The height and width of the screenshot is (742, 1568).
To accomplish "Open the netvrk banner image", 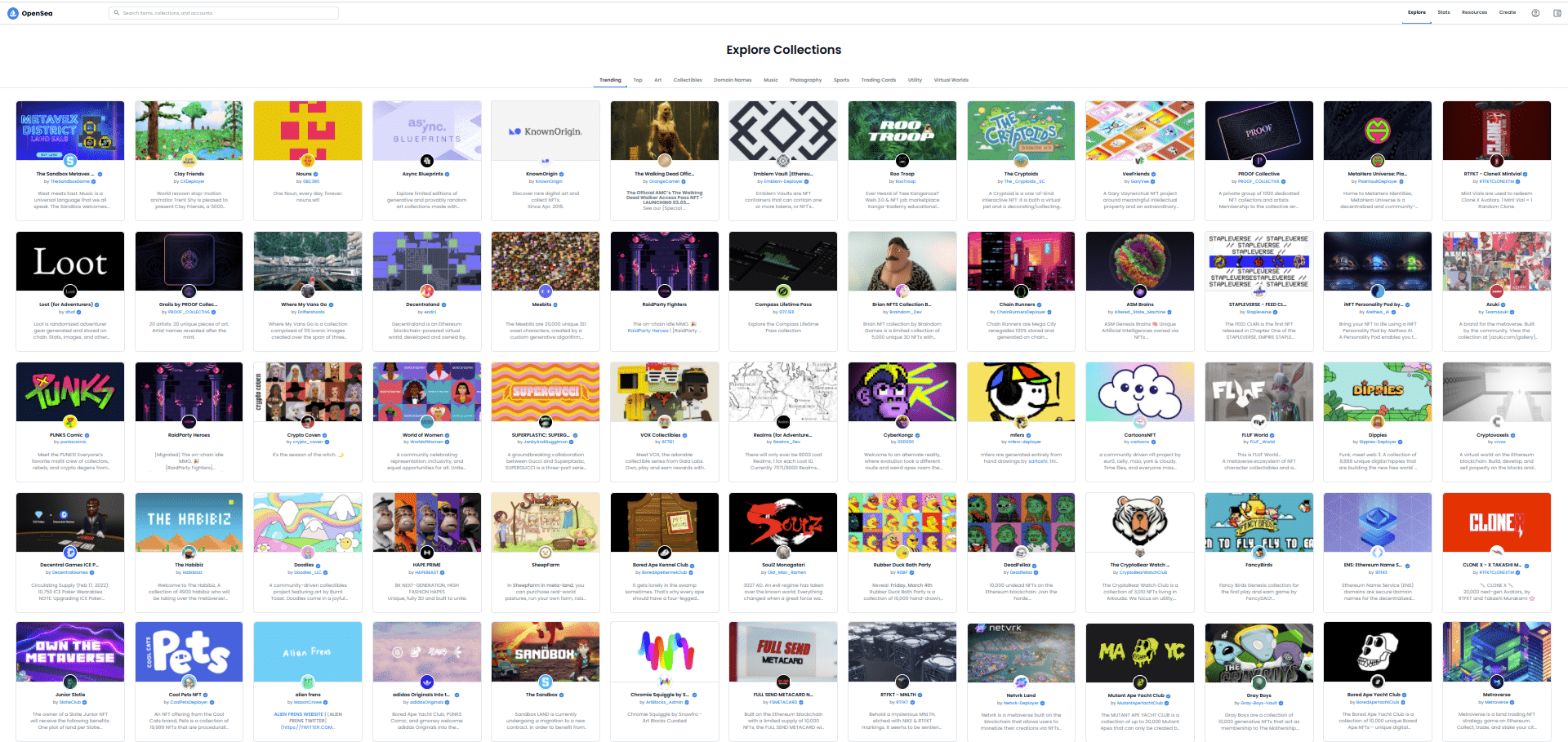I will (1021, 652).
